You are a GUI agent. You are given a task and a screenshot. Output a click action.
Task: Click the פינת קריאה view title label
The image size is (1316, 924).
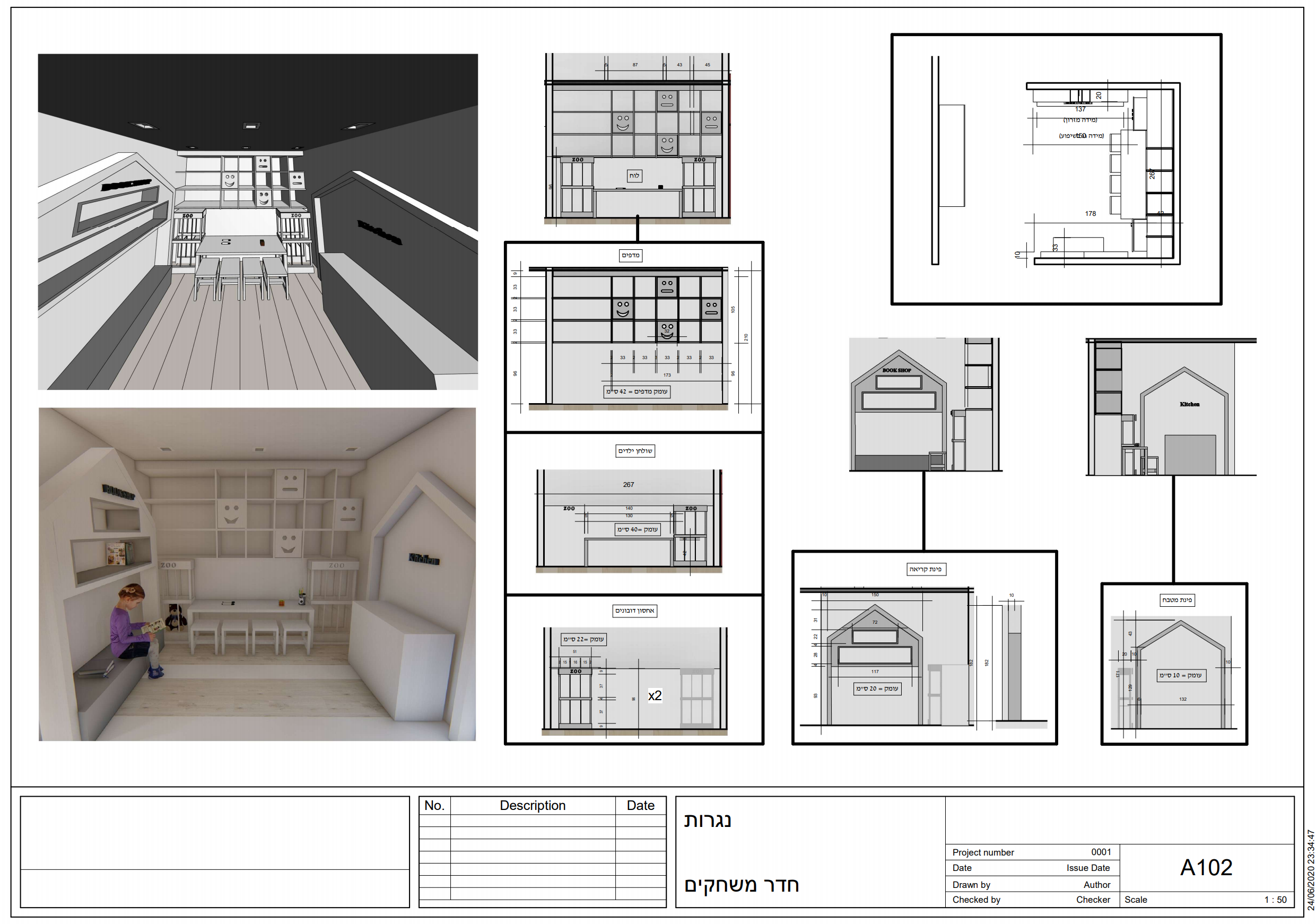click(926, 569)
